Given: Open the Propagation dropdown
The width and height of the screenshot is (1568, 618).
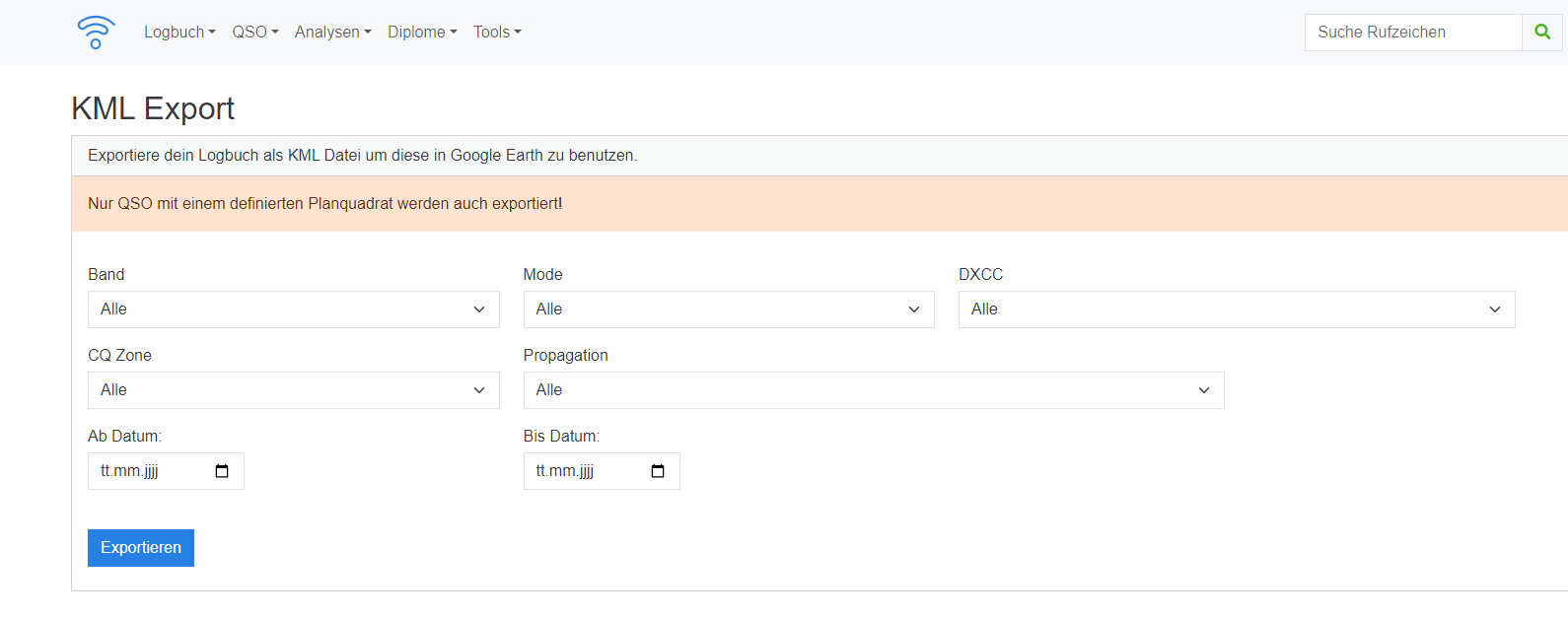Looking at the screenshot, I should [x=873, y=390].
